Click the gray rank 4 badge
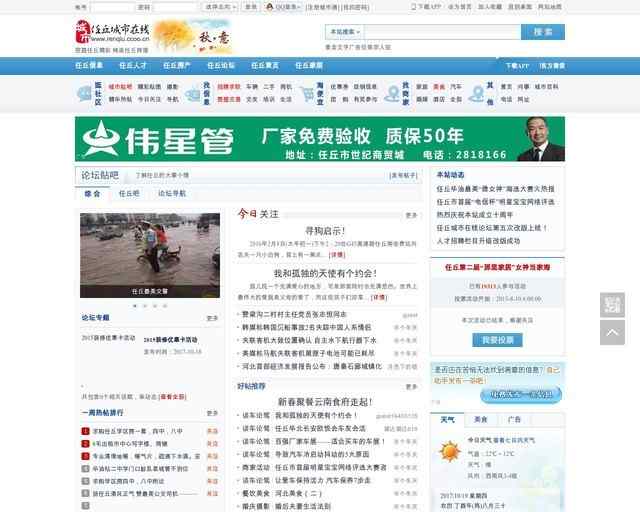Screen dimensions: 640x512 pyautogui.click(x=85, y=469)
